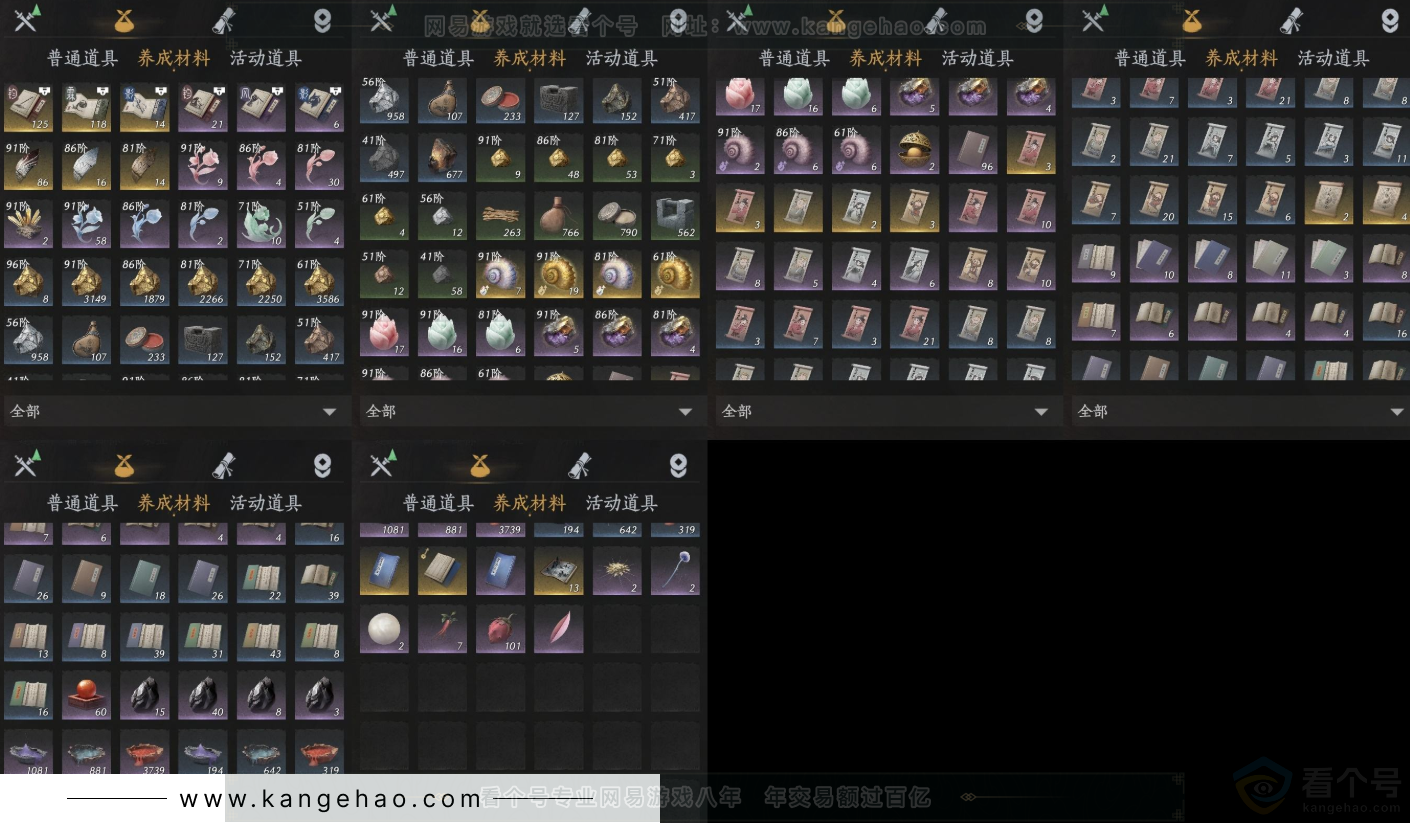Select the scroll book with count 118
1410x823 pixels.
pos(86,107)
